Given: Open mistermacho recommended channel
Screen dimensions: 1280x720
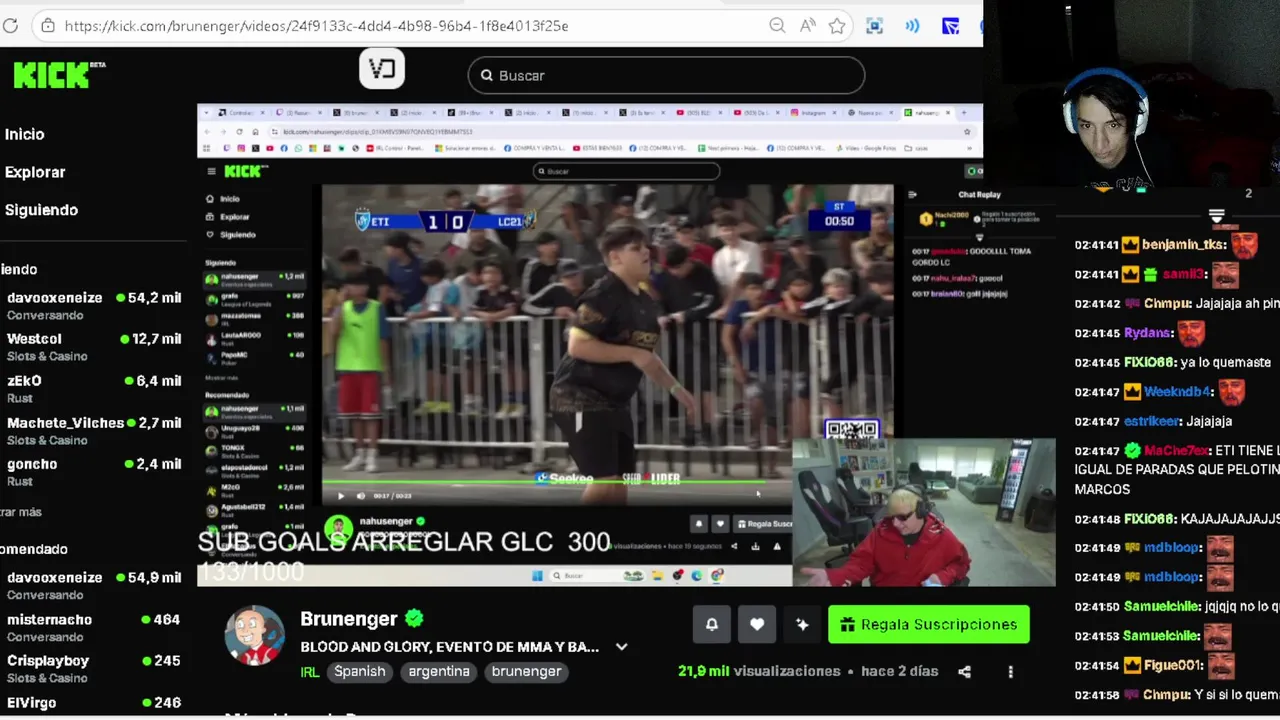Looking at the screenshot, I should click(x=92, y=627).
